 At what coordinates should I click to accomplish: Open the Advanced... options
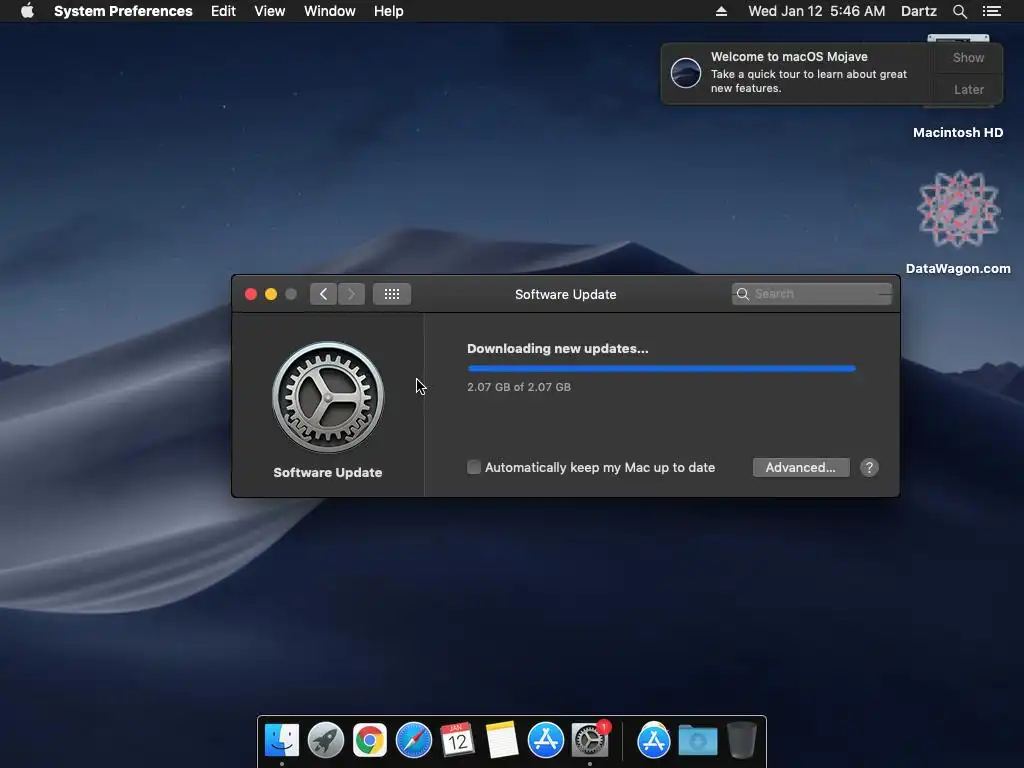[801, 468]
